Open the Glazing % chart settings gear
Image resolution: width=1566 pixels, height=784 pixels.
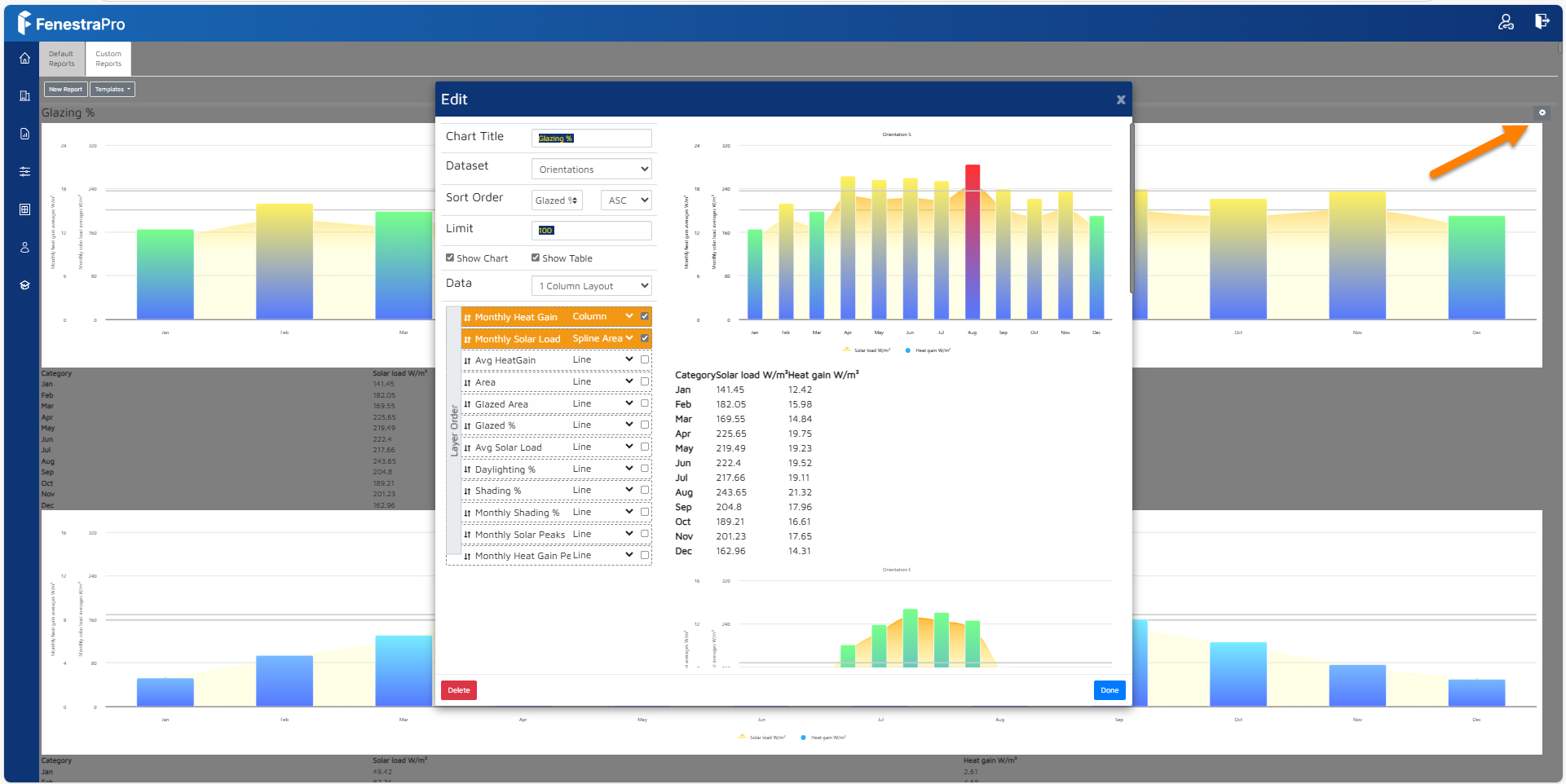1542,112
